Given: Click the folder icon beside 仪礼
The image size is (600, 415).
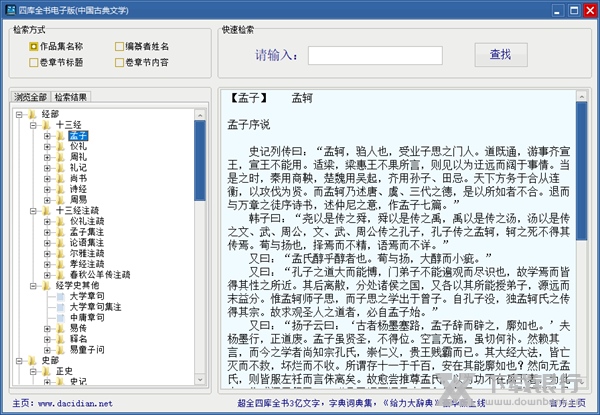Looking at the screenshot, I should pyautogui.click(x=60, y=146).
